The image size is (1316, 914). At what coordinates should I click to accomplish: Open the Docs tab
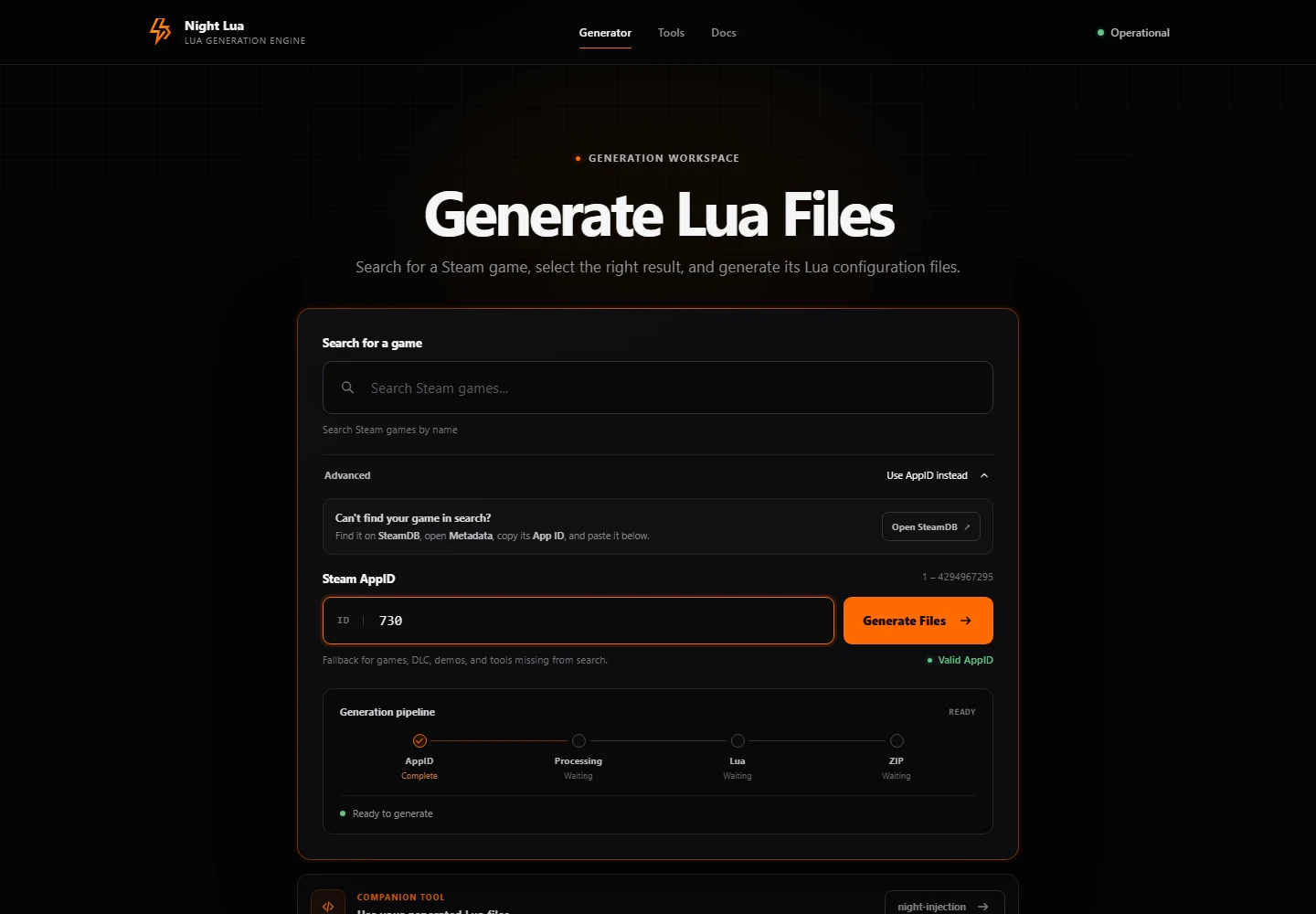[724, 33]
